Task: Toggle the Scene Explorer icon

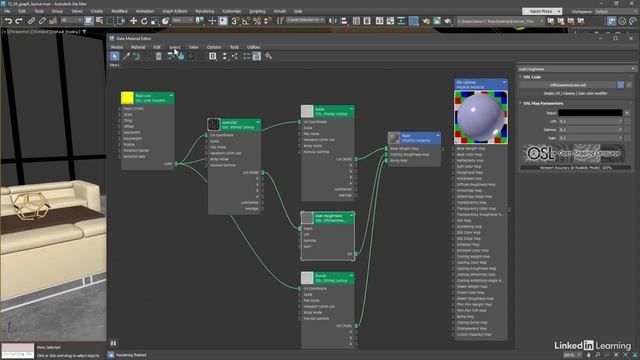Action: (x=356, y=20)
